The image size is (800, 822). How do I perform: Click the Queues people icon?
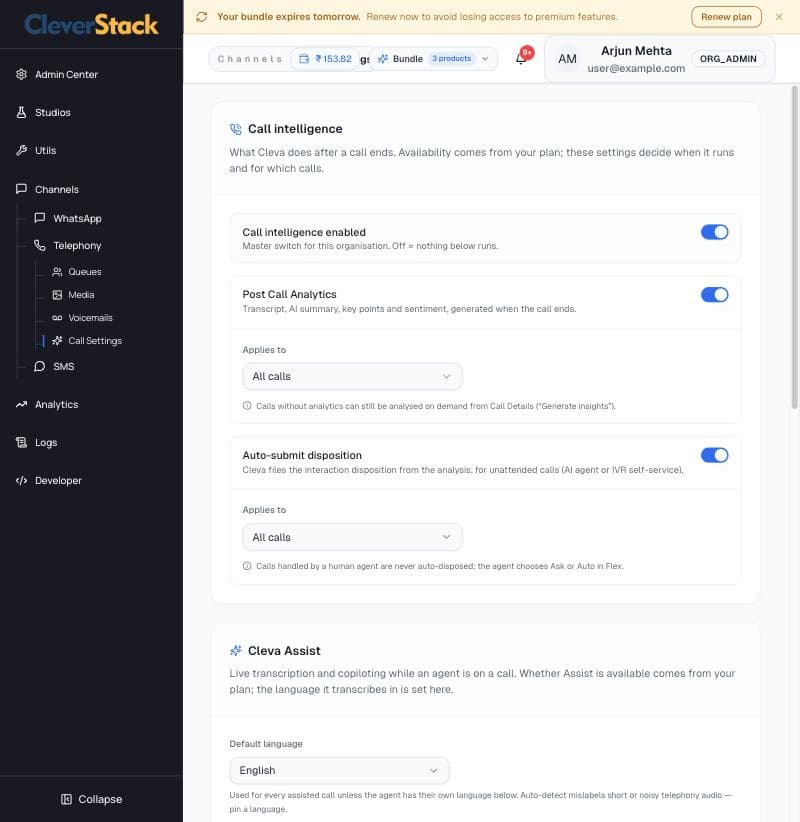click(x=57, y=272)
